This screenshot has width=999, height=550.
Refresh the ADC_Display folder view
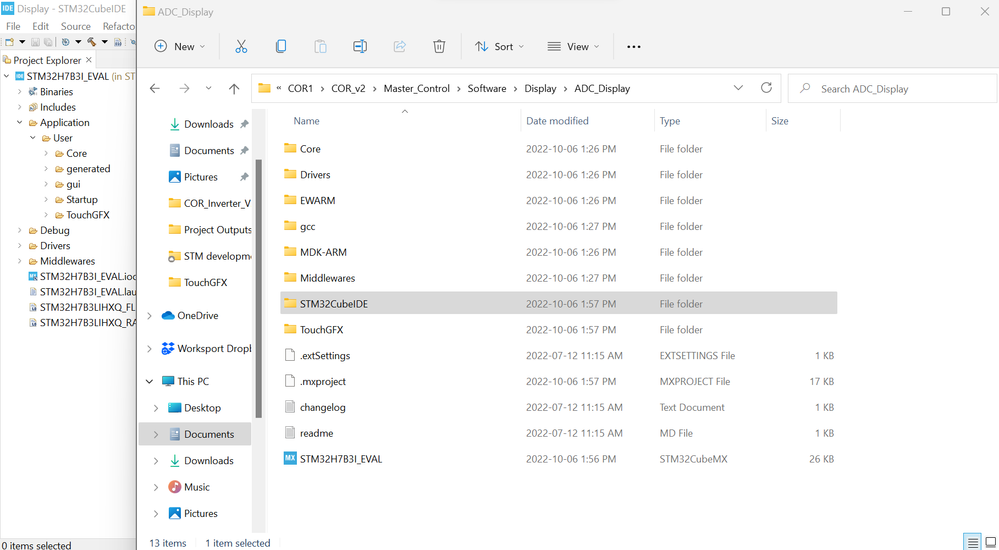766,88
